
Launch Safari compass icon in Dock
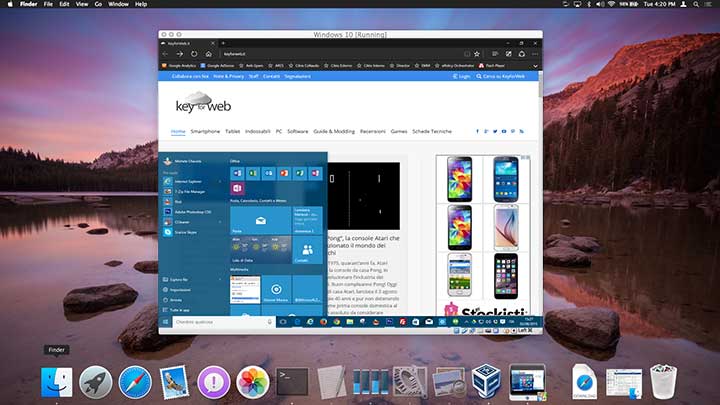pyautogui.click(x=135, y=382)
